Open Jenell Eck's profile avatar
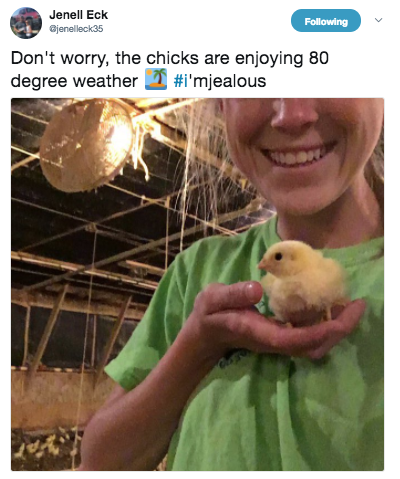 pyautogui.click(x=26, y=23)
